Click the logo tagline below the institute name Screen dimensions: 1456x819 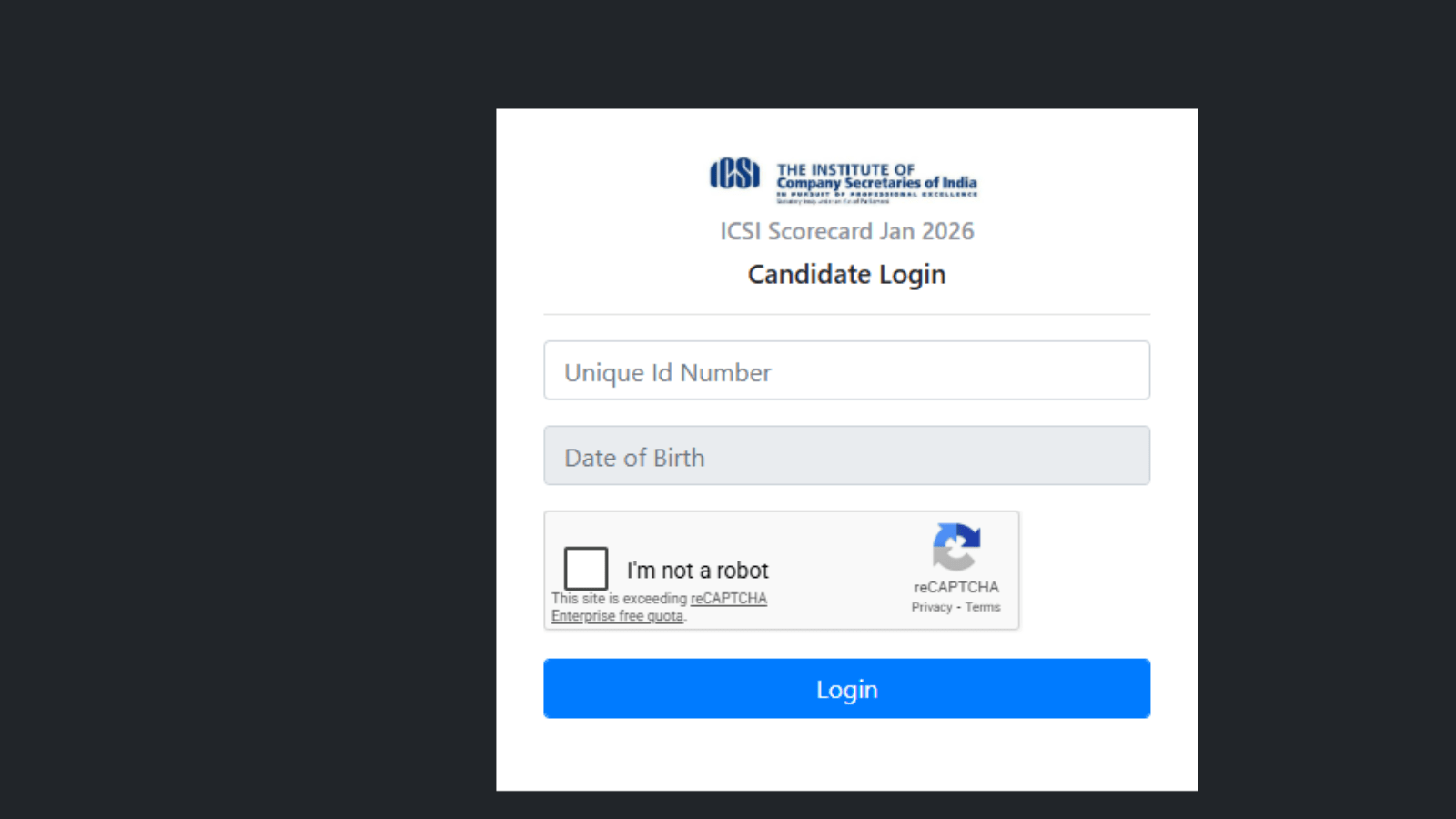(876, 194)
